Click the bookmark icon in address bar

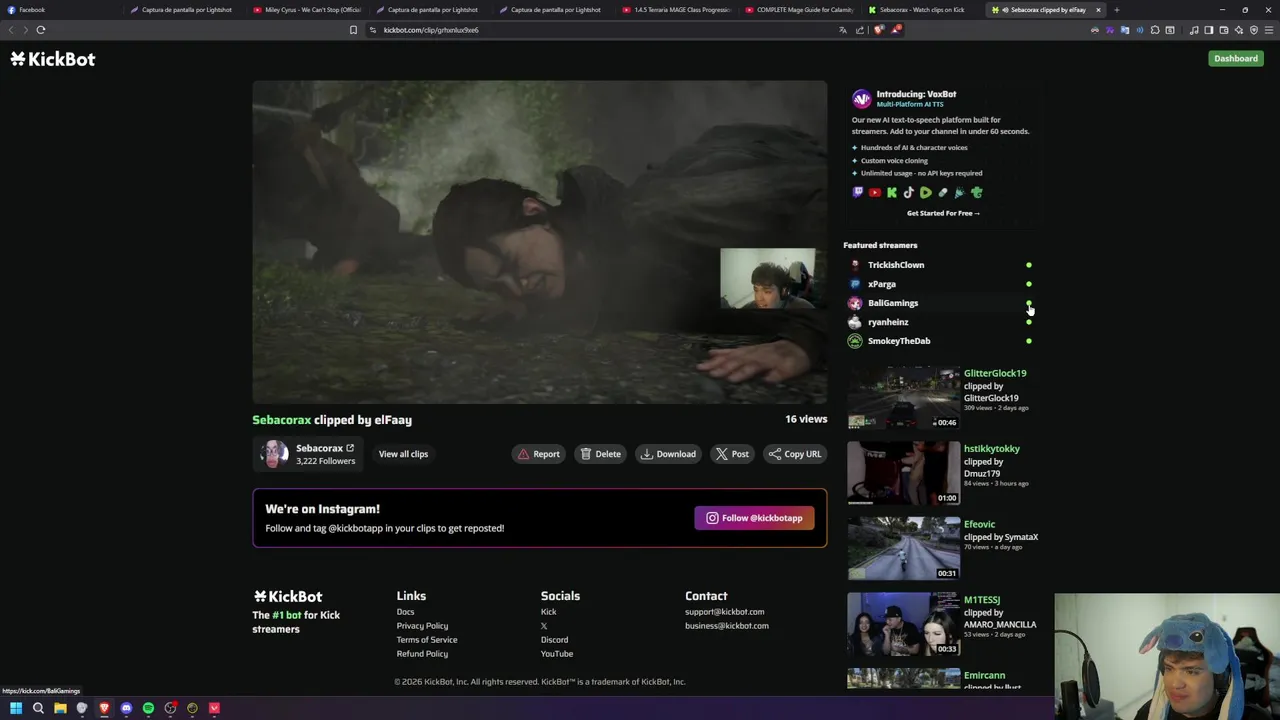pyautogui.click(x=353, y=30)
